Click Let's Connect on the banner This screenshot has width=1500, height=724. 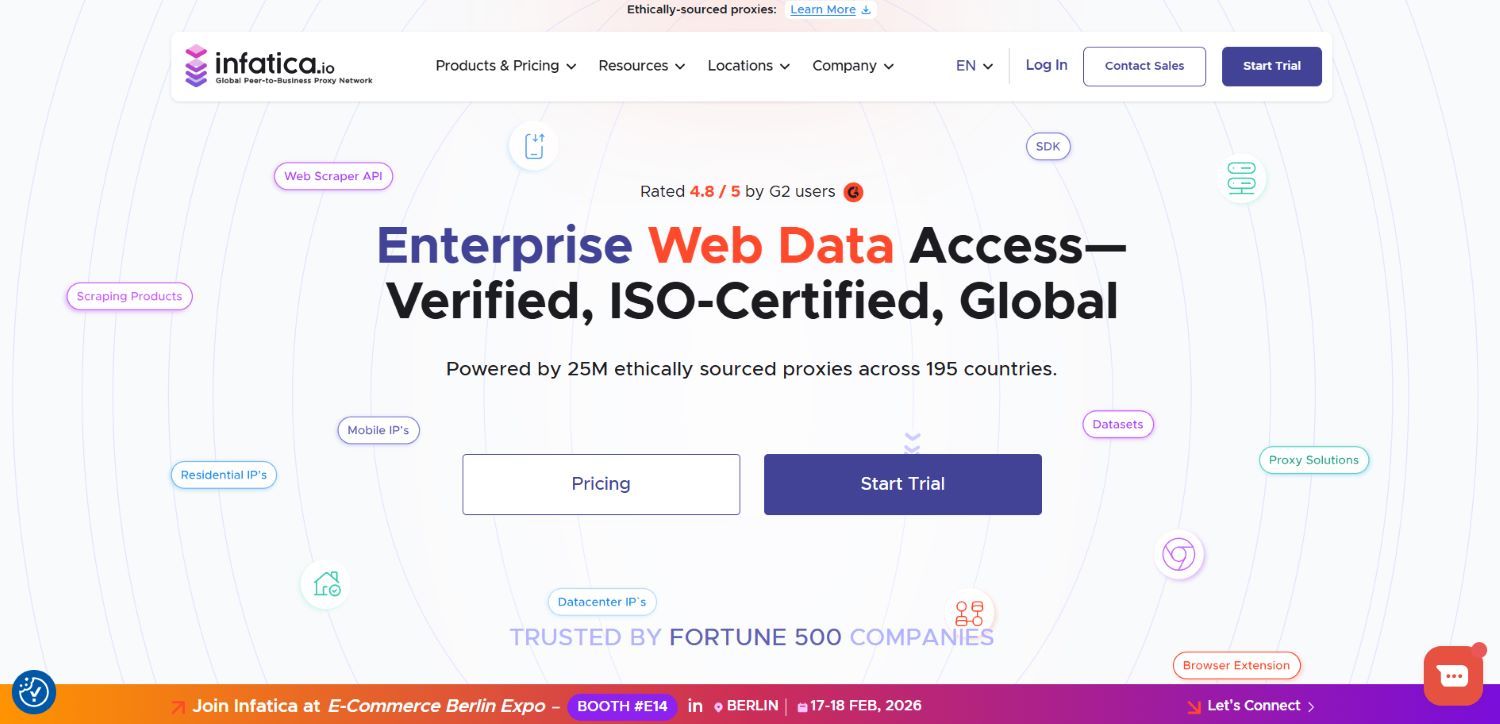[1254, 706]
